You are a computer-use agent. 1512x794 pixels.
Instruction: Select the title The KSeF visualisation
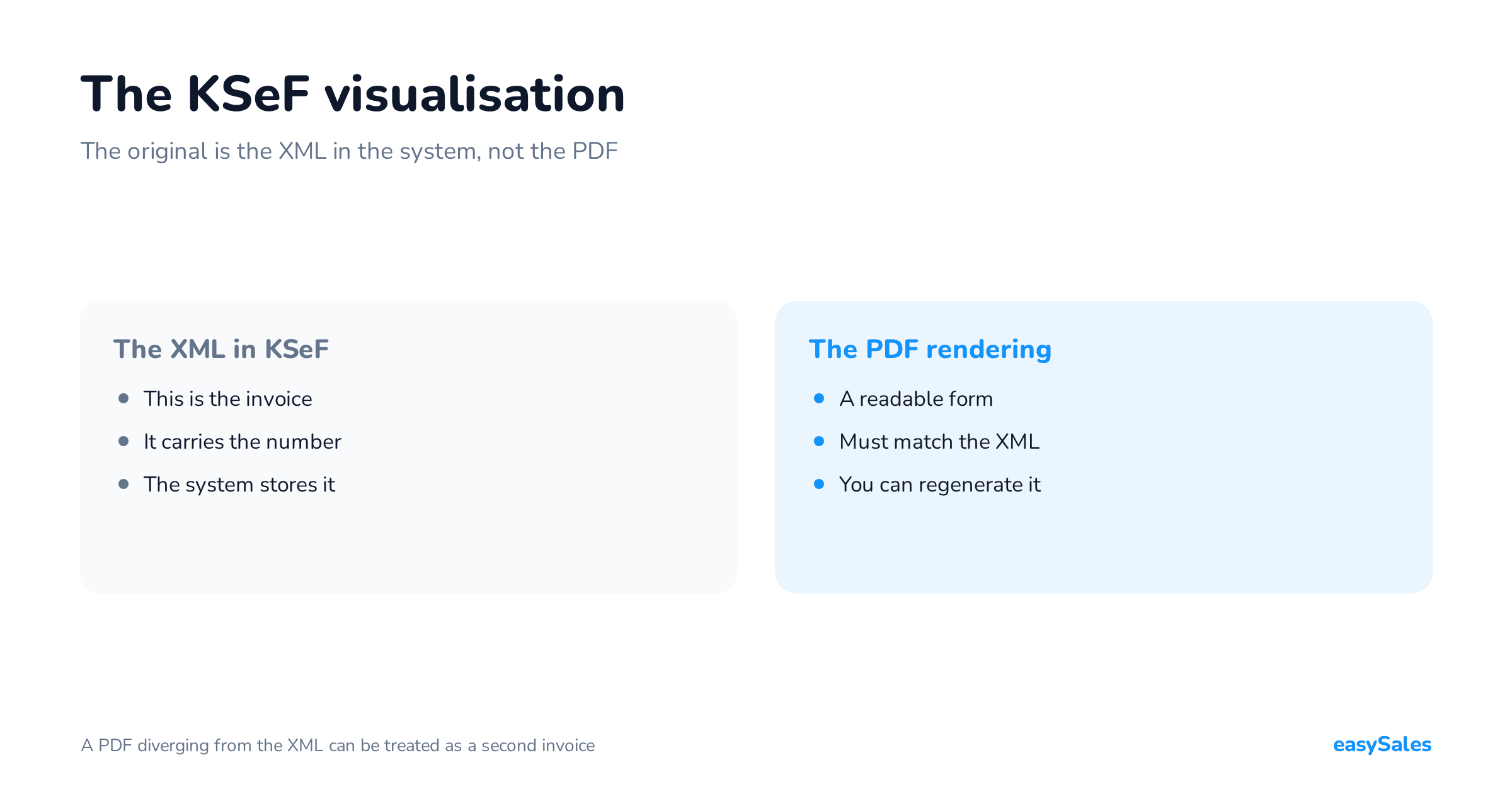pos(353,95)
